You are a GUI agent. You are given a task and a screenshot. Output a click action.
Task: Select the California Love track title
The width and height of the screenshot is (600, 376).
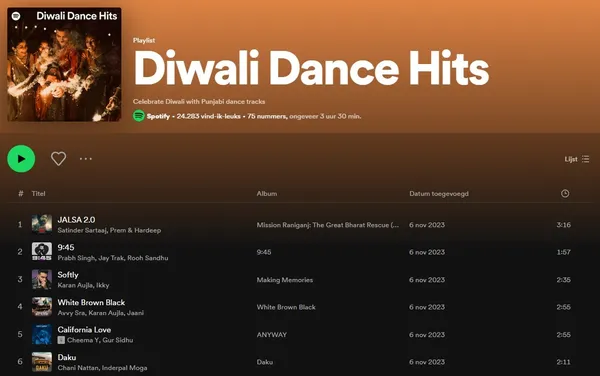(x=84, y=330)
